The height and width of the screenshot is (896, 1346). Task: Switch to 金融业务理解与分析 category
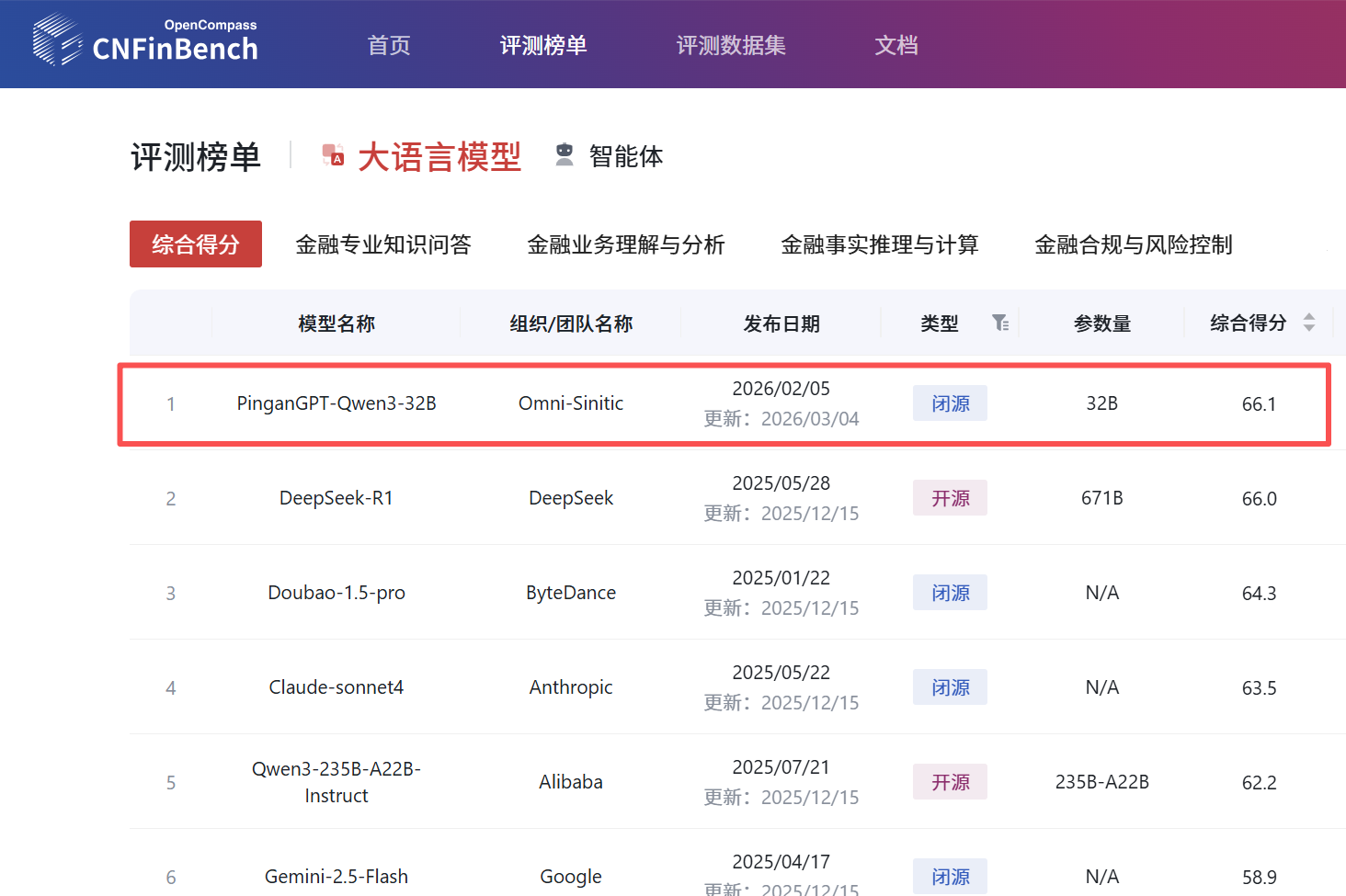point(626,244)
